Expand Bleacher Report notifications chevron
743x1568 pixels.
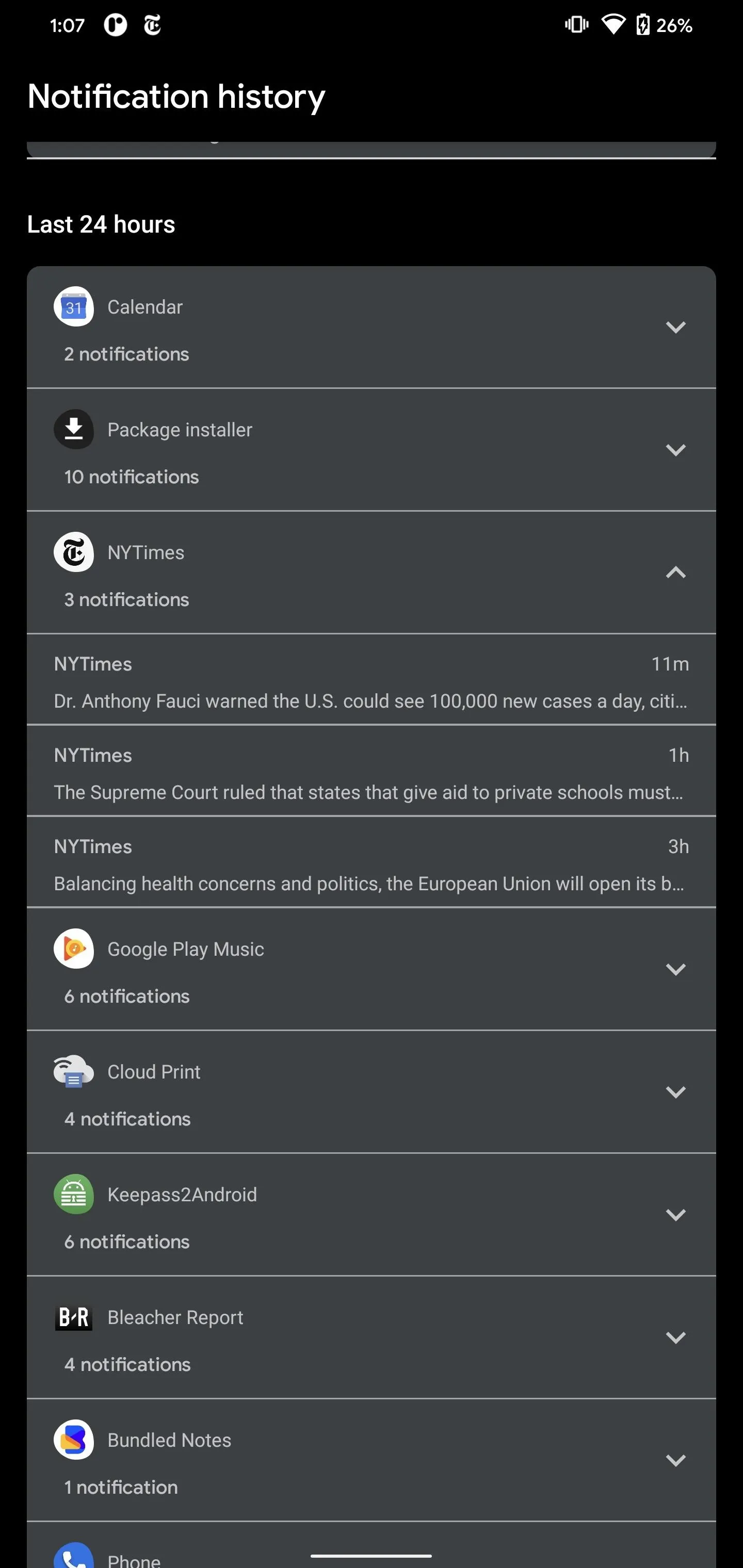675,1338
